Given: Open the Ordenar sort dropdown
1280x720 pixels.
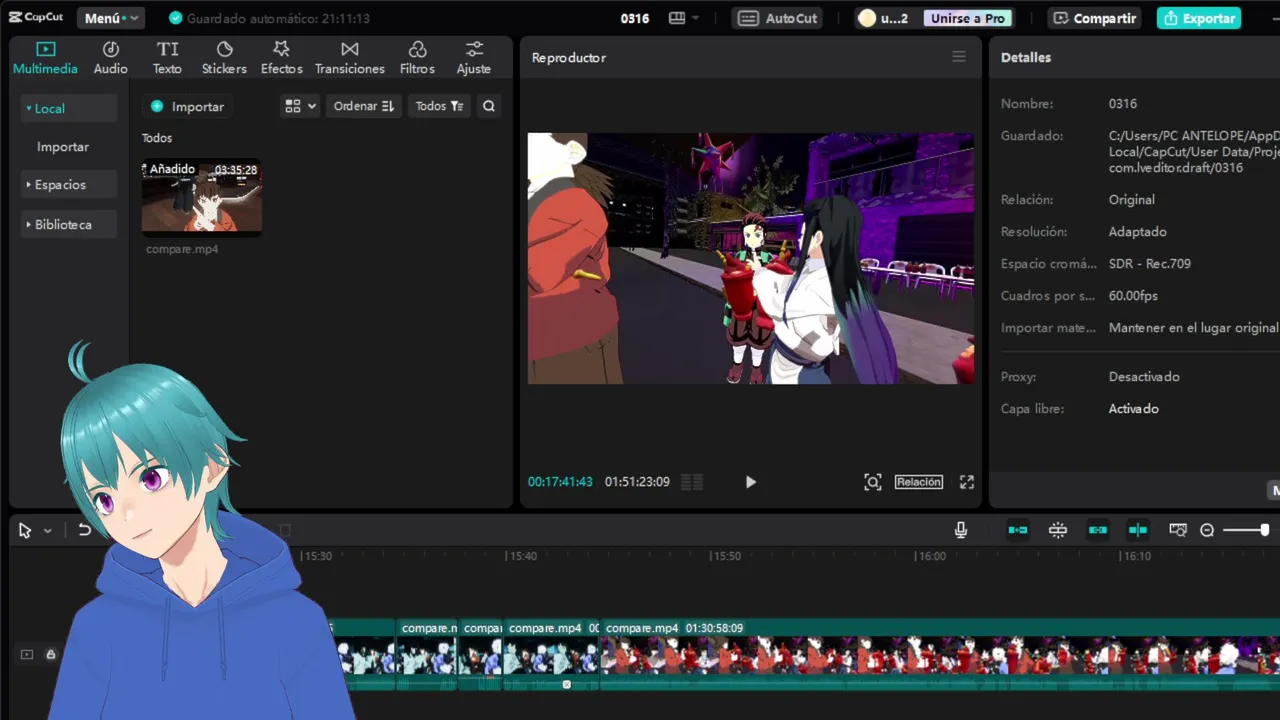Looking at the screenshot, I should [x=363, y=106].
